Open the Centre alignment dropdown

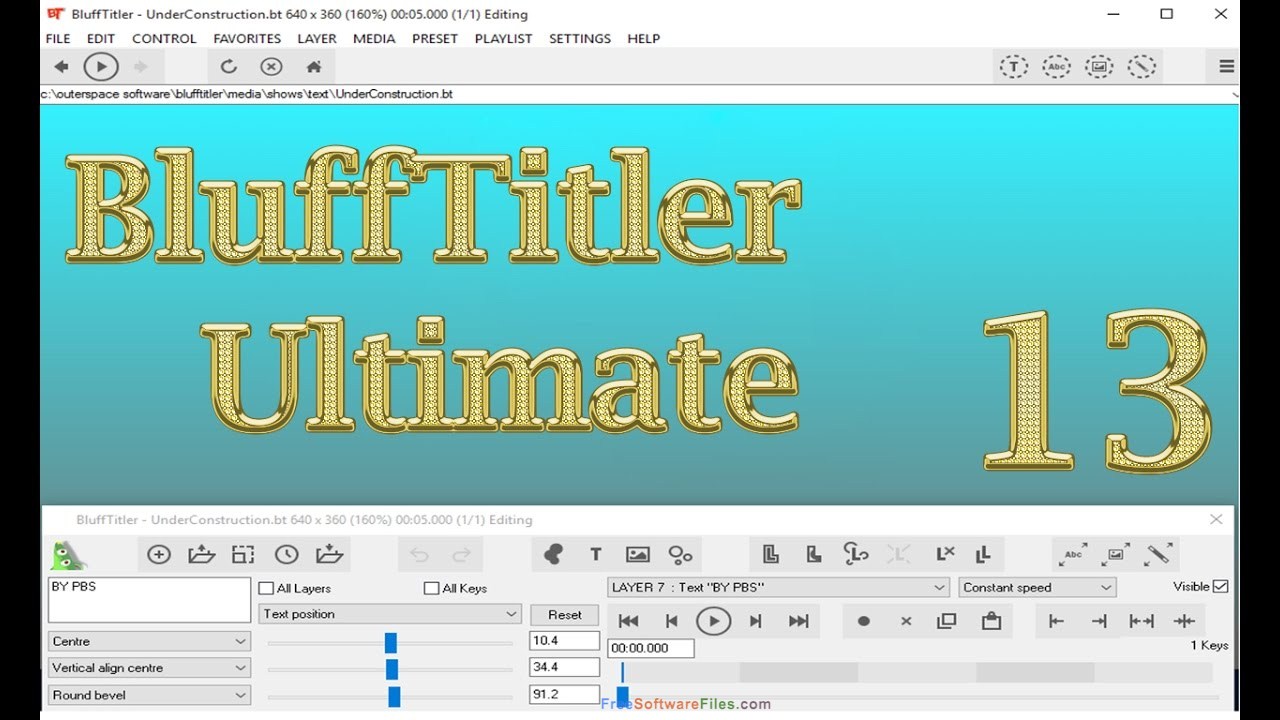point(149,641)
